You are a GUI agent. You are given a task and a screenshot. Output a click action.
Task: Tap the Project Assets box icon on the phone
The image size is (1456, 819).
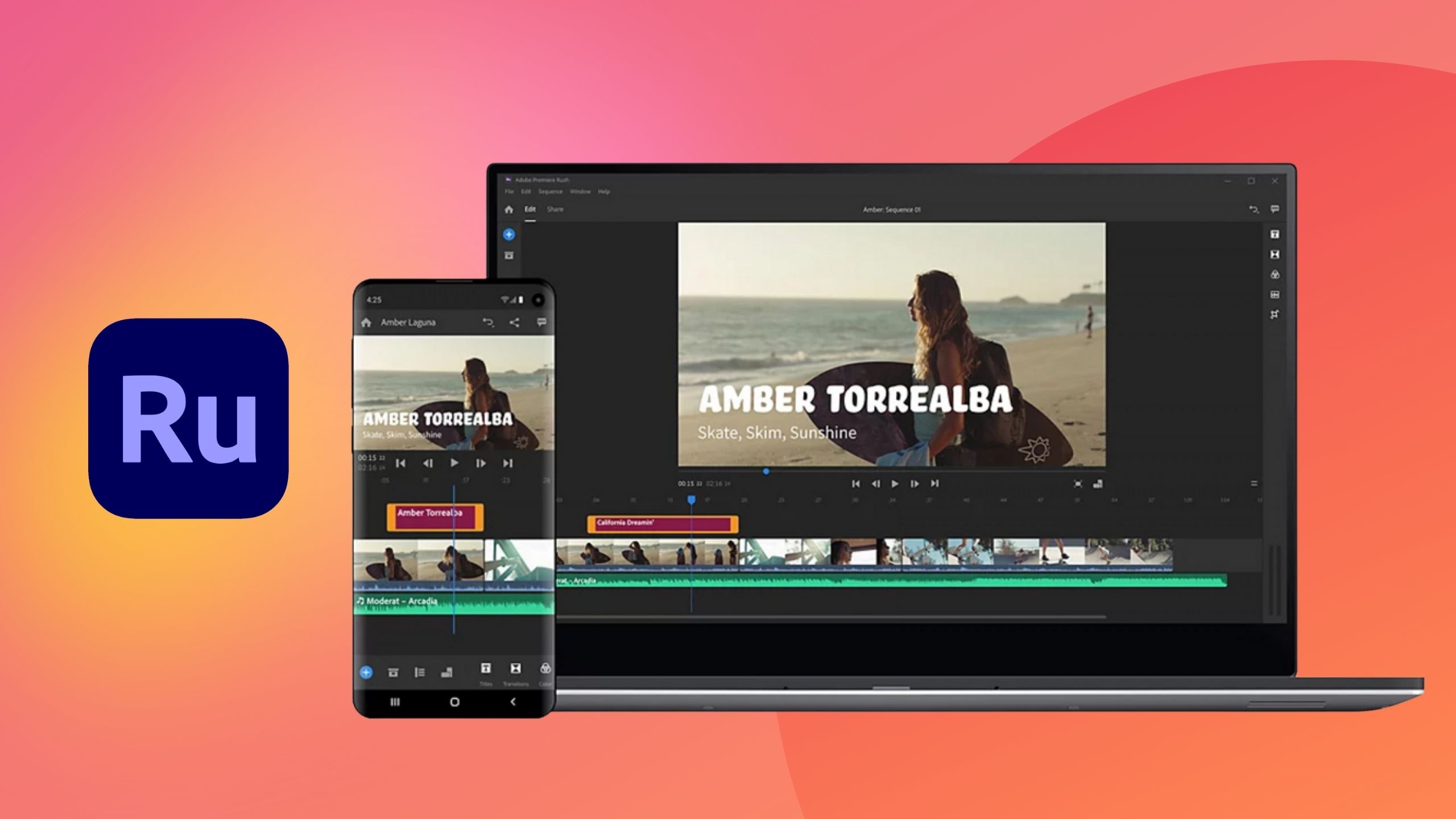tap(393, 672)
